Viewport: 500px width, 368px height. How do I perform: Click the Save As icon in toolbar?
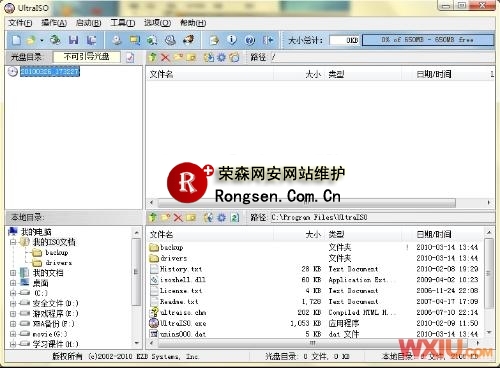[x=91, y=40]
